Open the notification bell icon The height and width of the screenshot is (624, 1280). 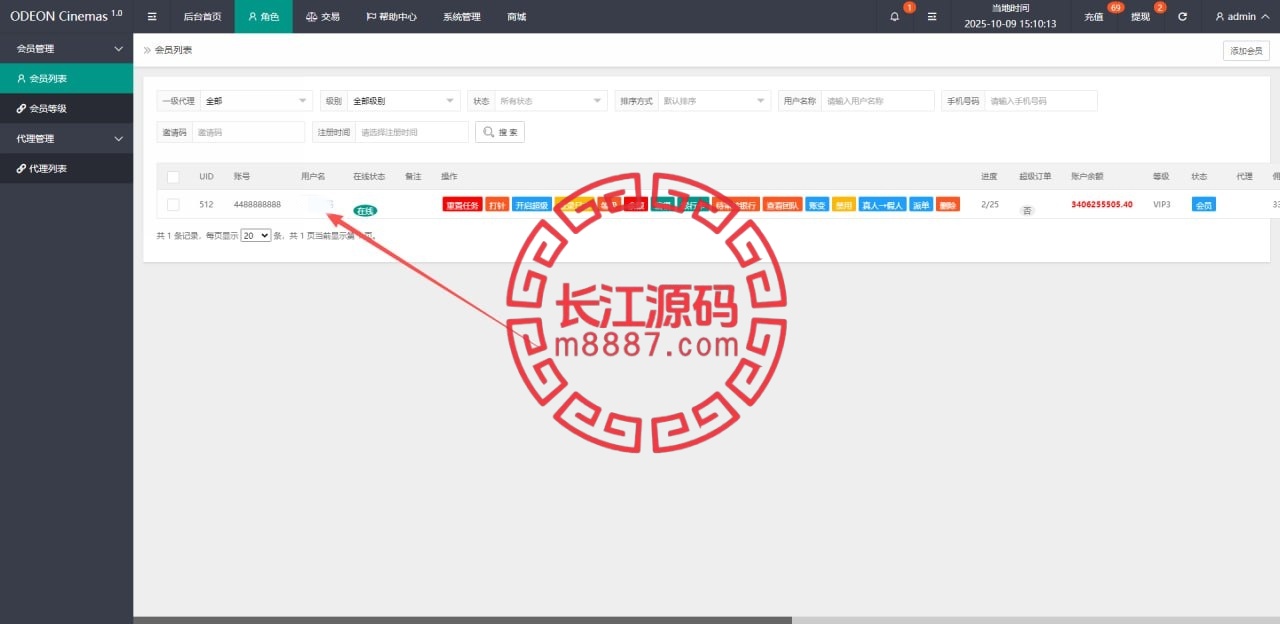click(x=894, y=17)
